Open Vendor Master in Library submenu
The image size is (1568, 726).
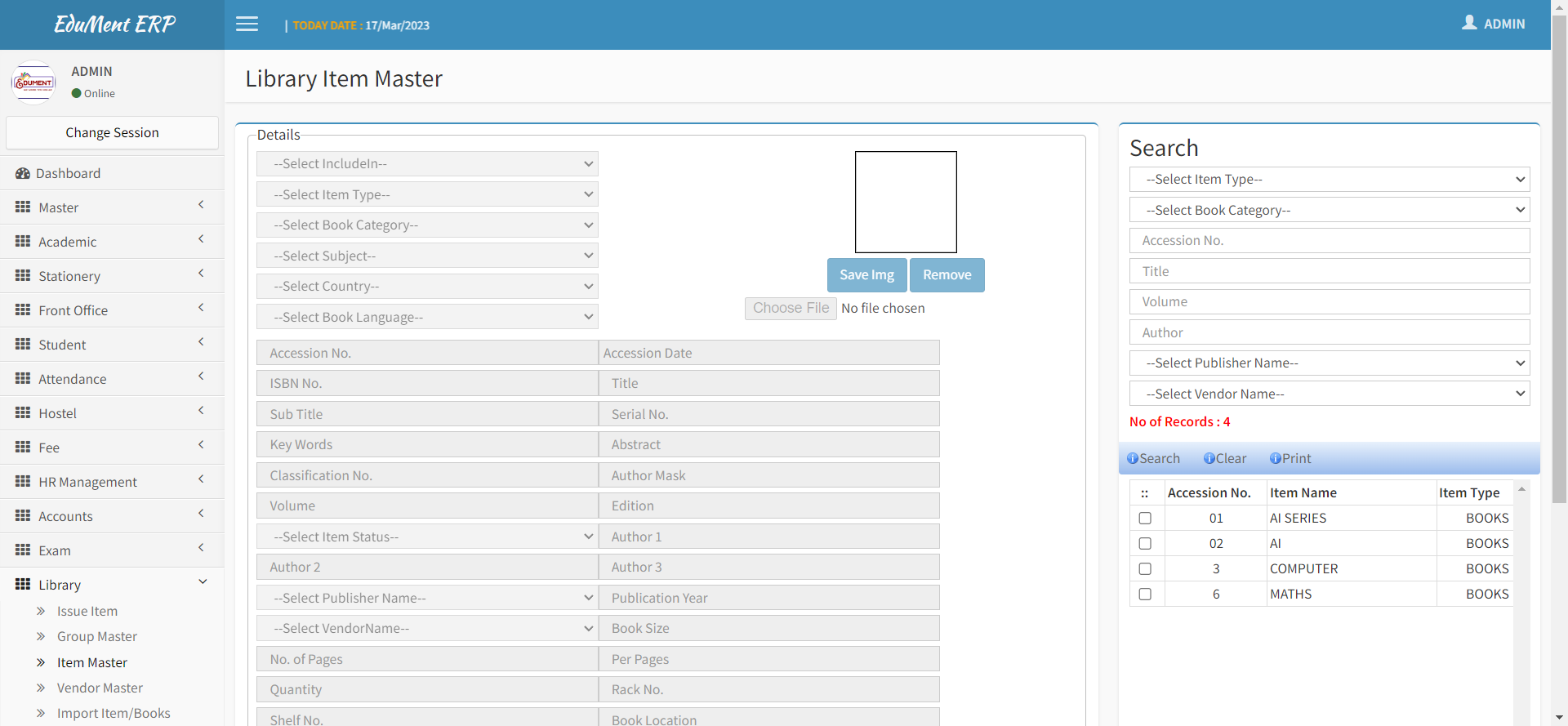point(100,688)
